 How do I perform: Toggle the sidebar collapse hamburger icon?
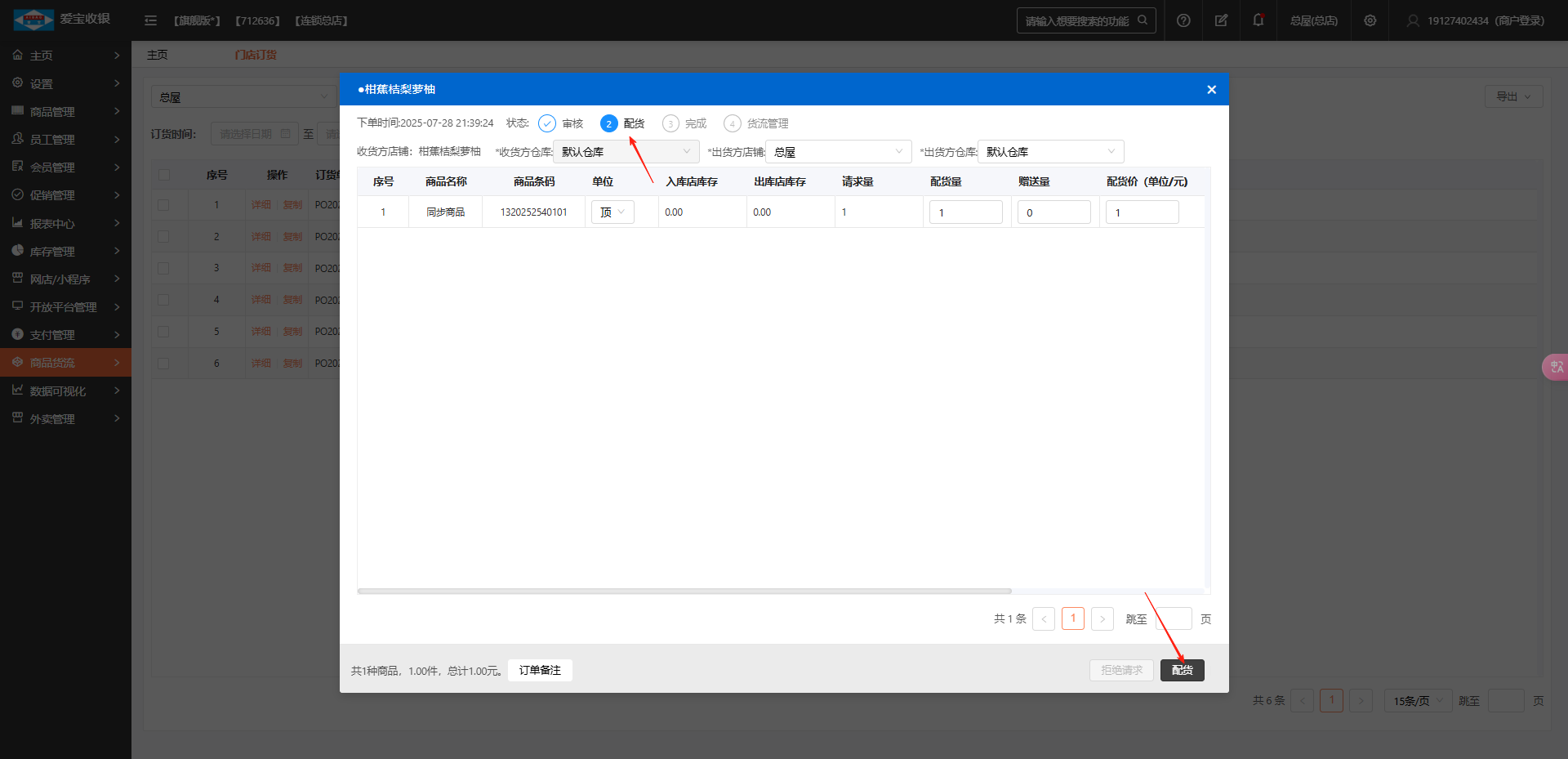point(150,20)
